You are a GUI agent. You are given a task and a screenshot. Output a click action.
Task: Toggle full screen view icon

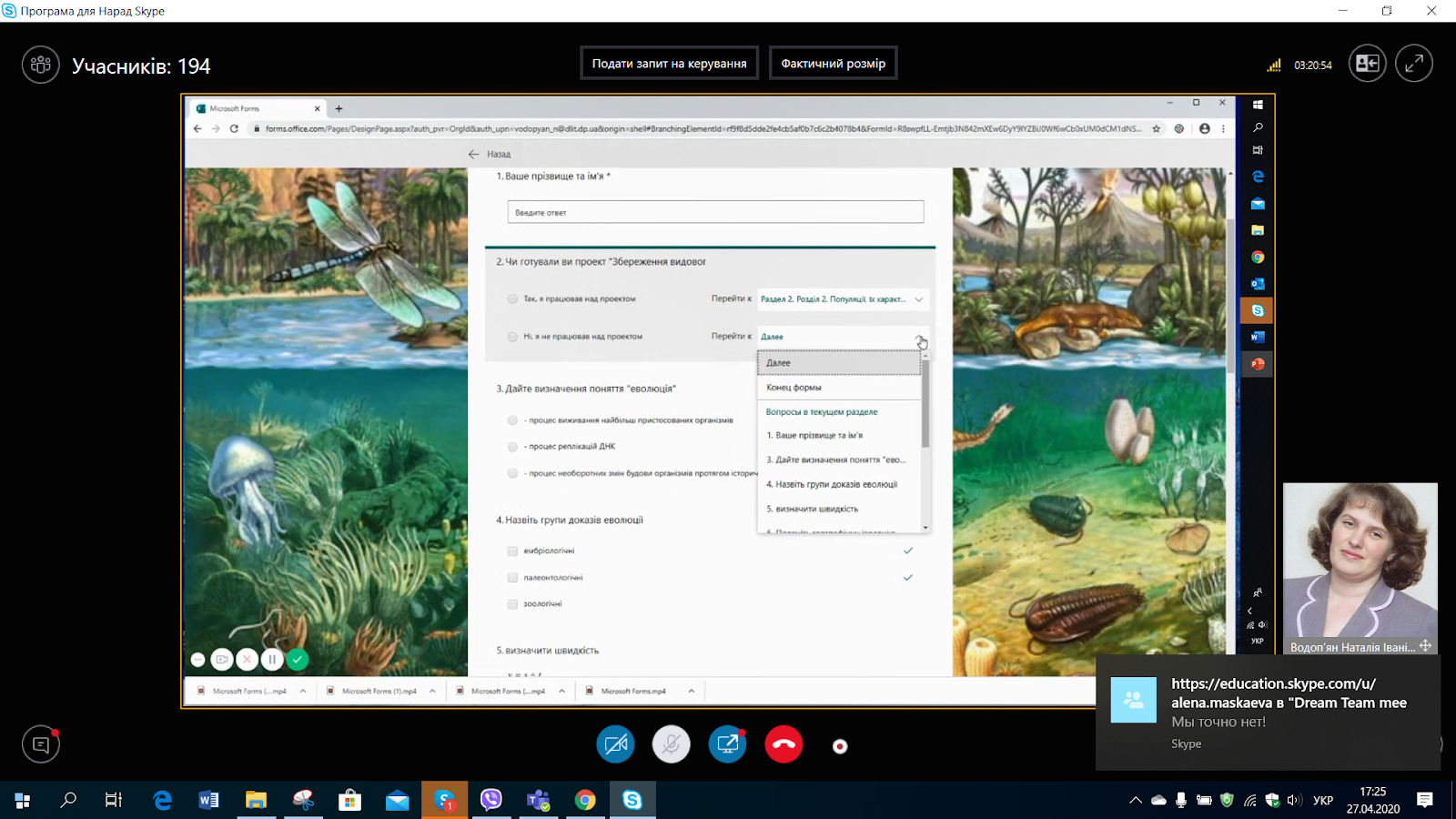tap(1414, 64)
